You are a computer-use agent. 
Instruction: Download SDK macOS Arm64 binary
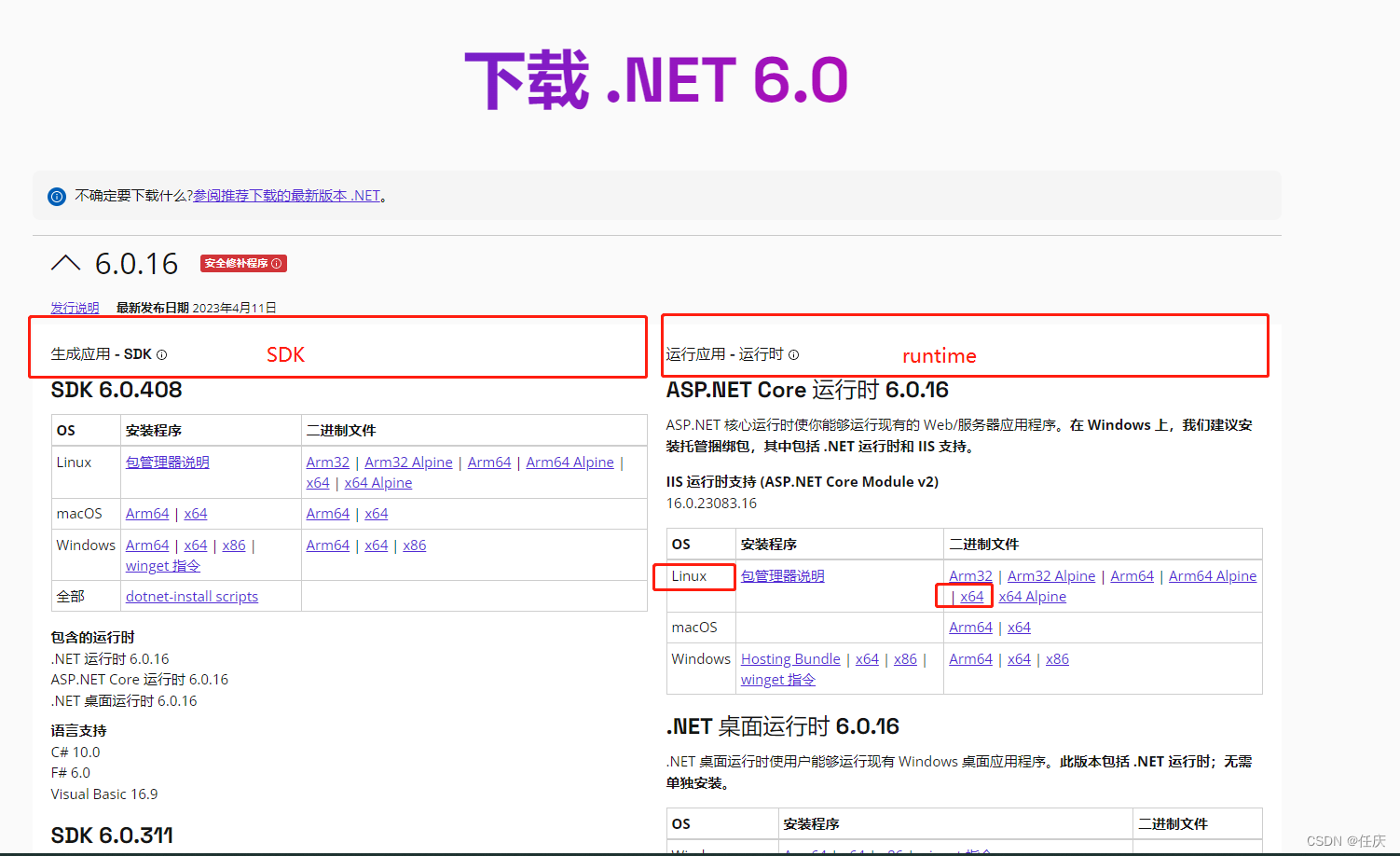(x=328, y=514)
